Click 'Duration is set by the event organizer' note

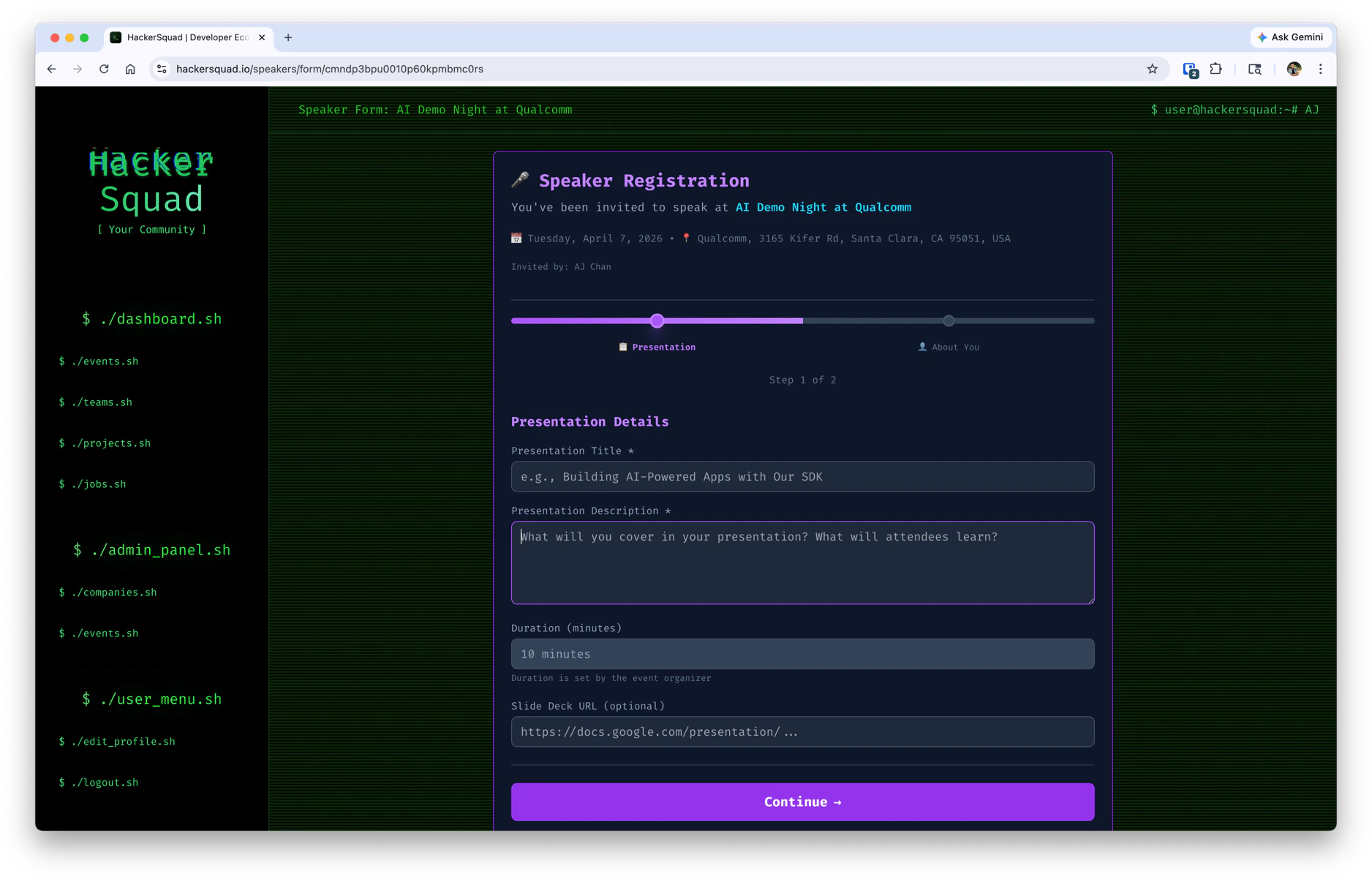611,678
